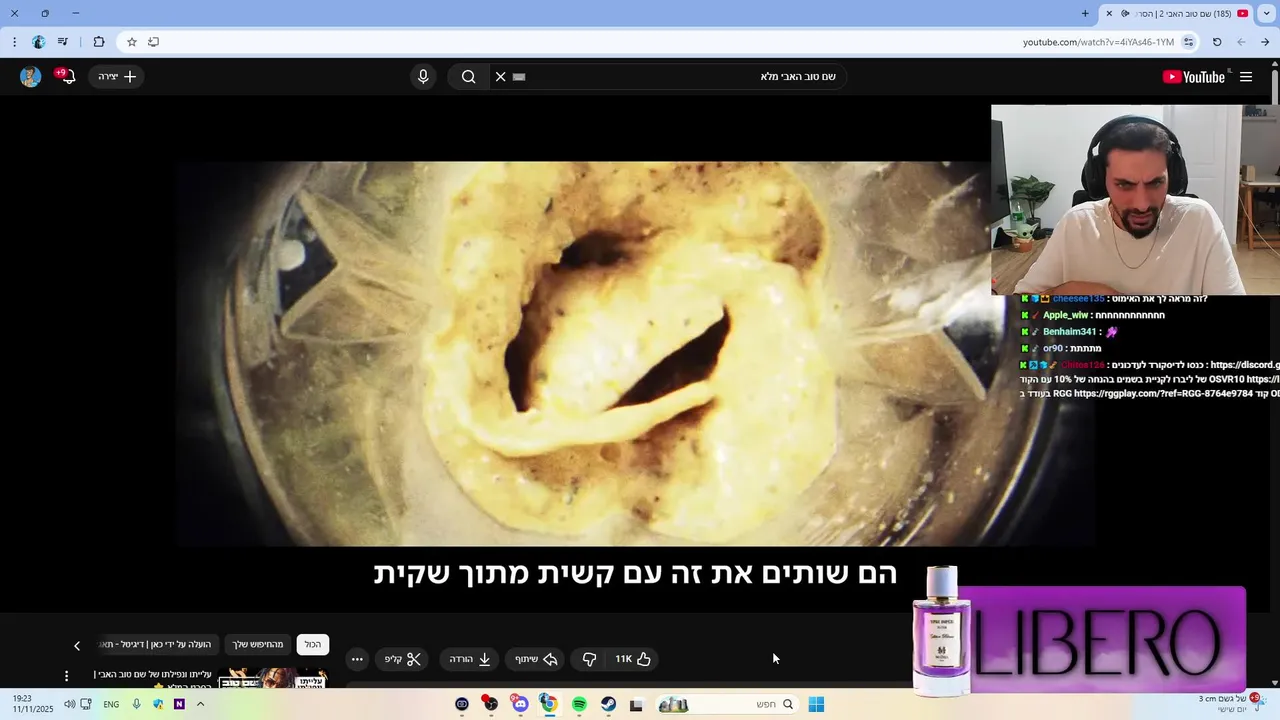Viewport: 1280px width, 720px height.
Task: Share the video via שיתוף button
Action: pyautogui.click(x=536, y=659)
